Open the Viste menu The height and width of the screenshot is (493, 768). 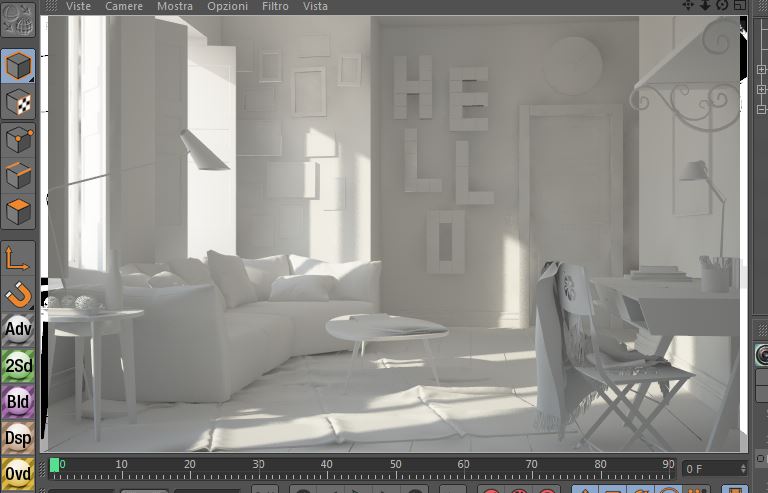[x=78, y=6]
